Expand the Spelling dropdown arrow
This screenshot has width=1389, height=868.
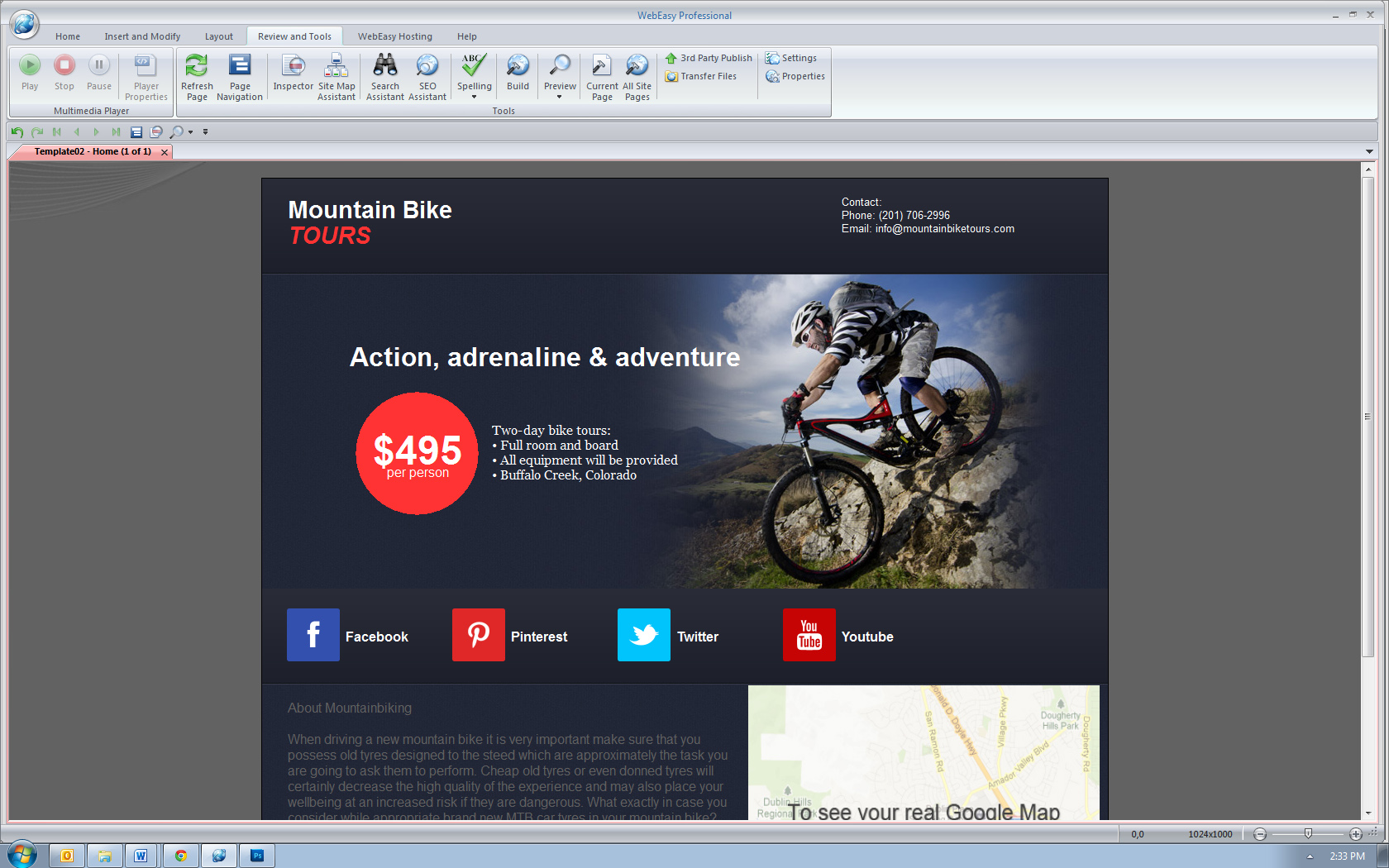pyautogui.click(x=475, y=98)
